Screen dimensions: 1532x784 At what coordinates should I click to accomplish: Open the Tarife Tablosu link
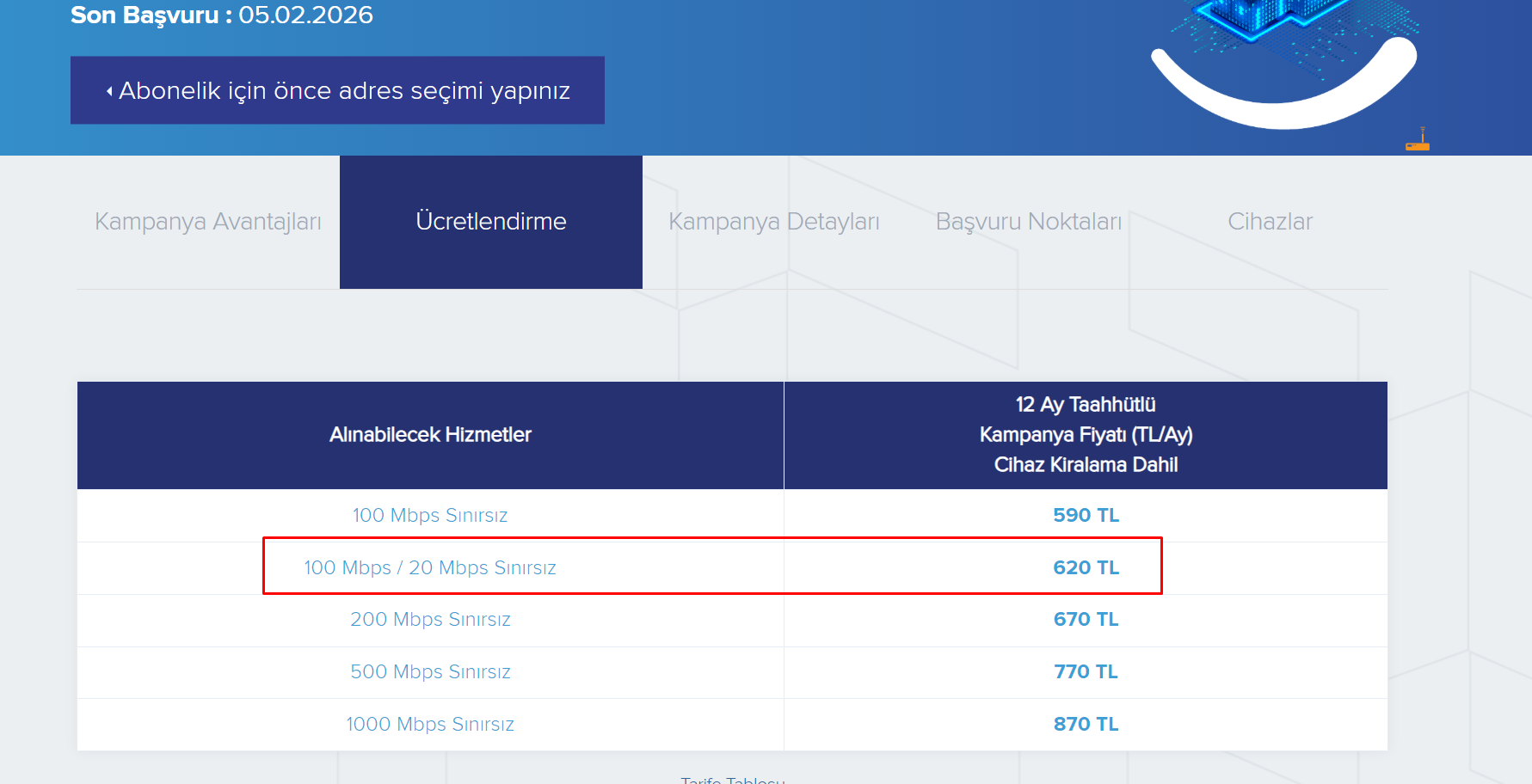(733, 779)
